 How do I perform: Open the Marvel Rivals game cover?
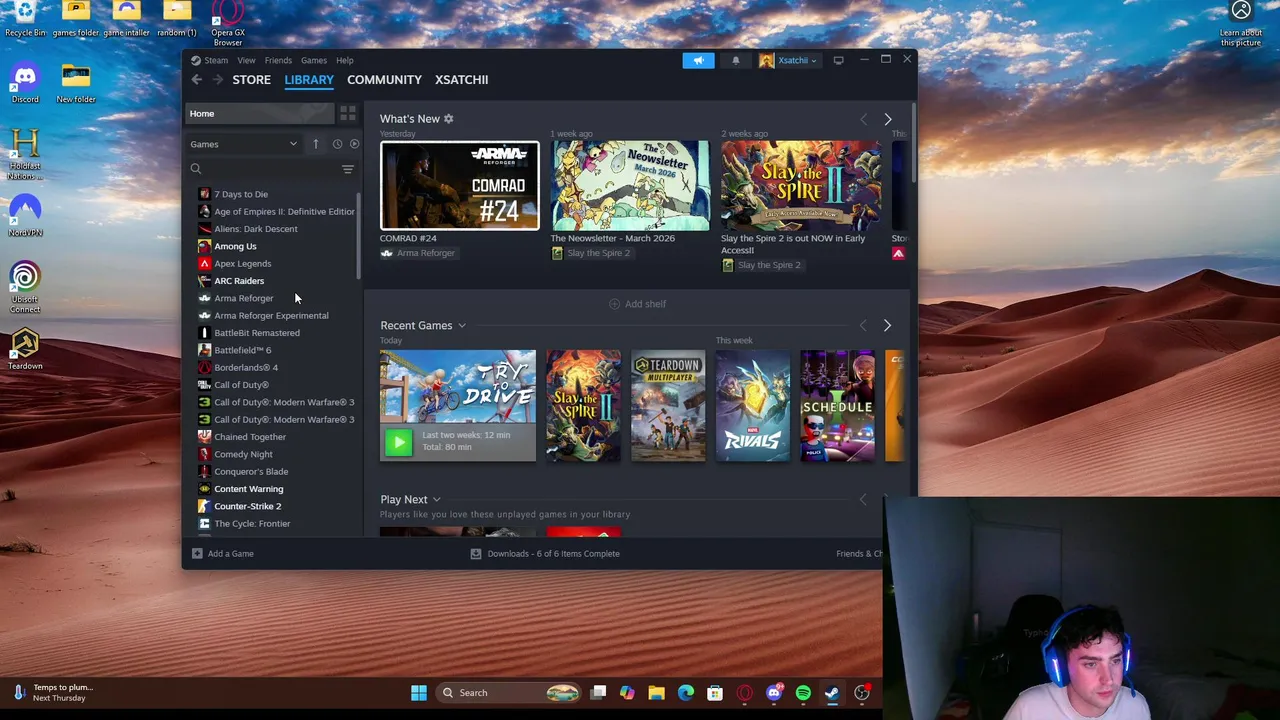pyautogui.click(x=753, y=406)
